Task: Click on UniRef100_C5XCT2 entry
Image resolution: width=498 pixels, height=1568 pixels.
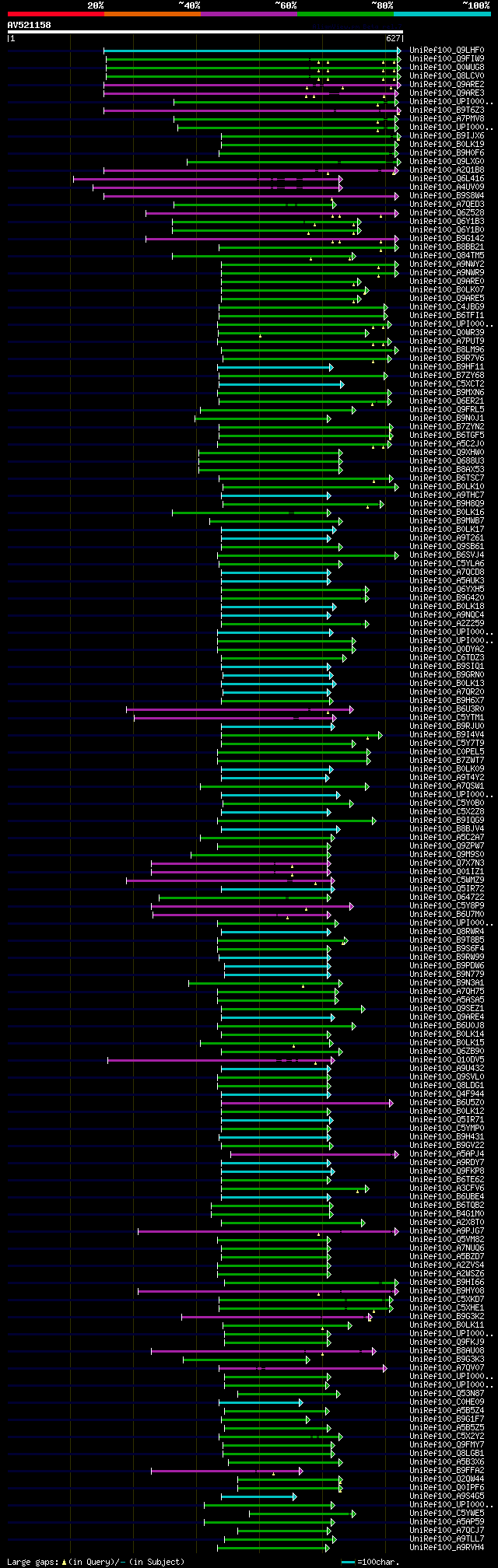Action: click(447, 384)
